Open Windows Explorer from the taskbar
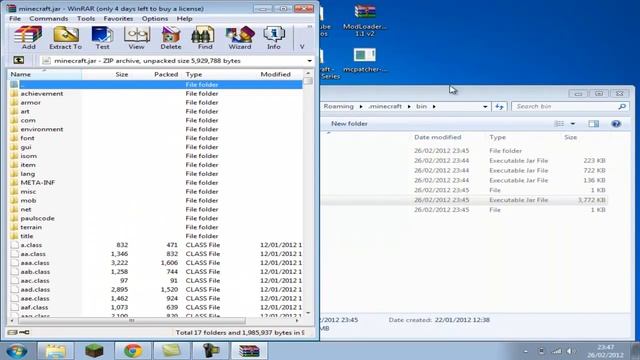 pos(56,351)
